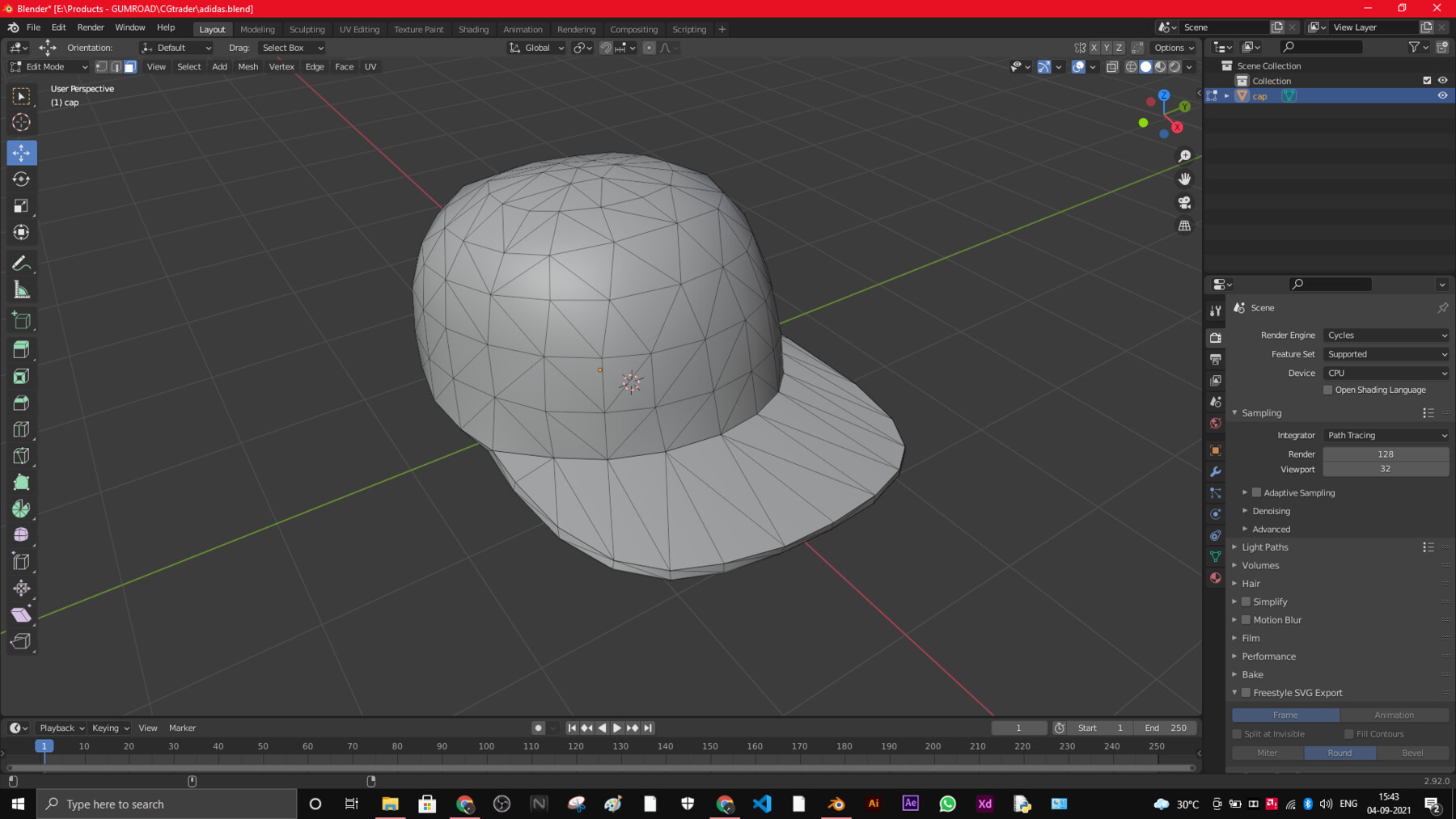
Task: Switch viewport to wireframe shading mode
Action: (x=1131, y=67)
